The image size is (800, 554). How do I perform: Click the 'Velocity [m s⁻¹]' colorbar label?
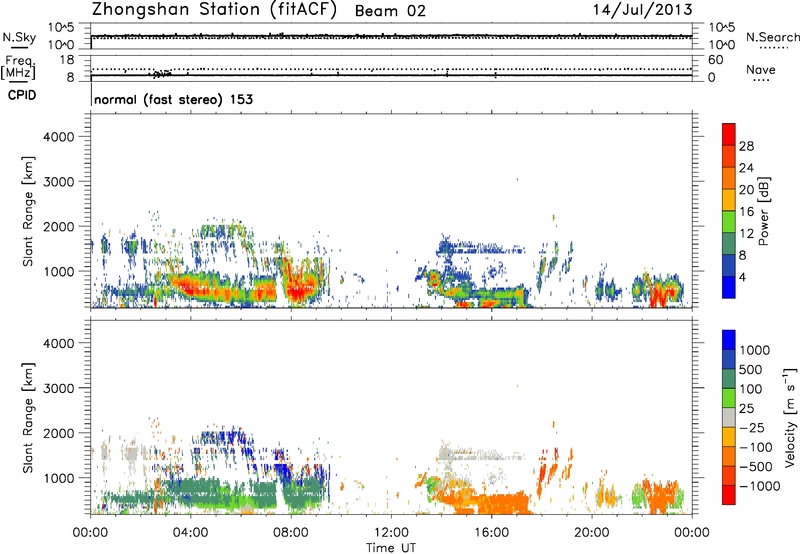pos(790,417)
